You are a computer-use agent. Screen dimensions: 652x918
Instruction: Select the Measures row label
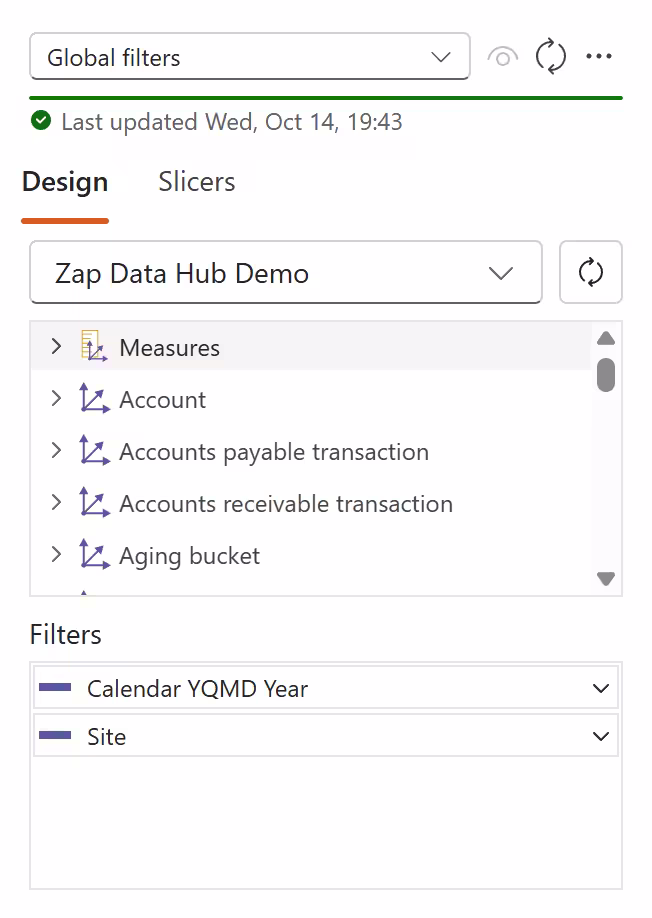click(x=170, y=348)
